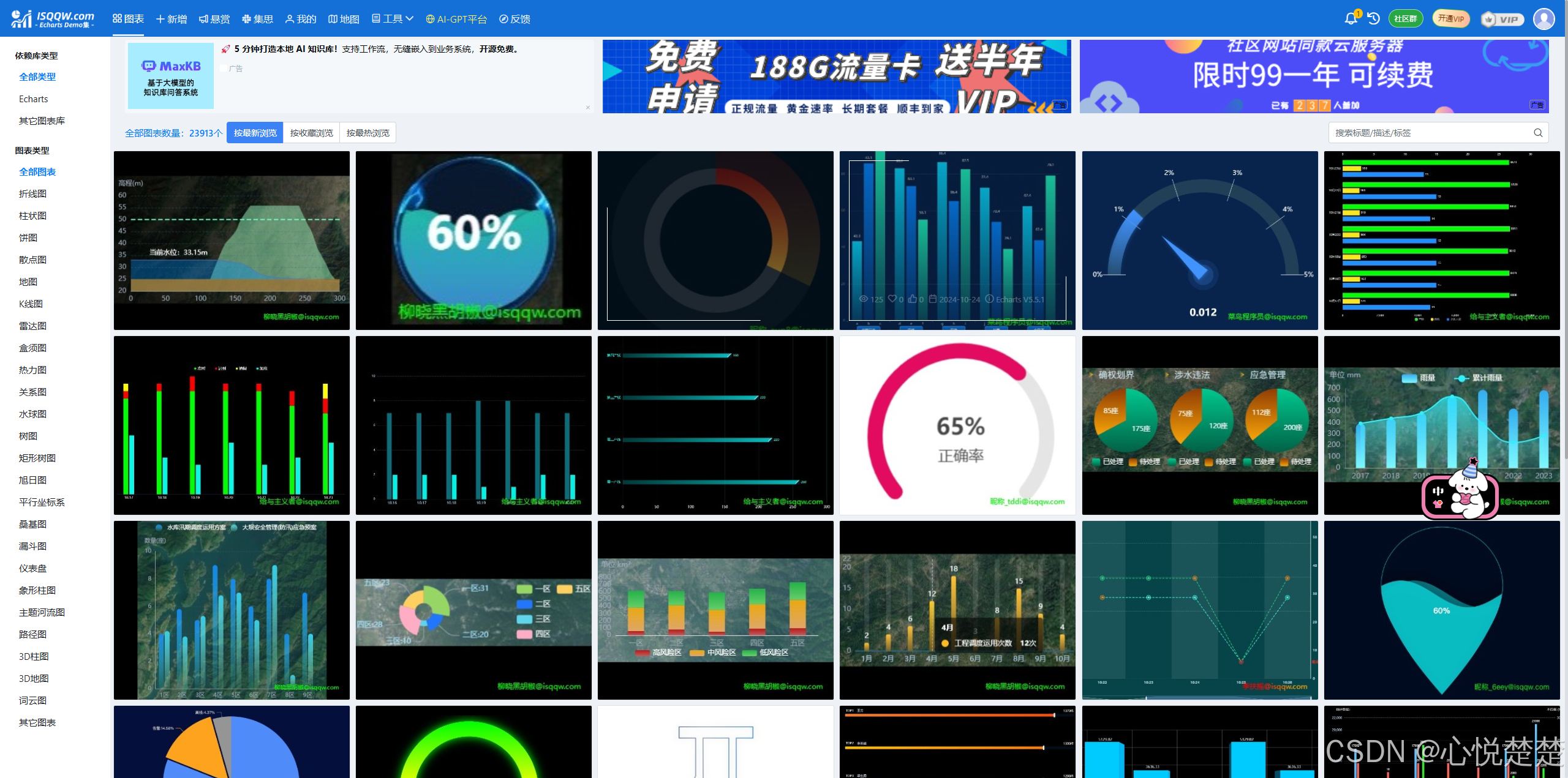Open the user avatar icon
The image size is (1568, 778).
1544,18
